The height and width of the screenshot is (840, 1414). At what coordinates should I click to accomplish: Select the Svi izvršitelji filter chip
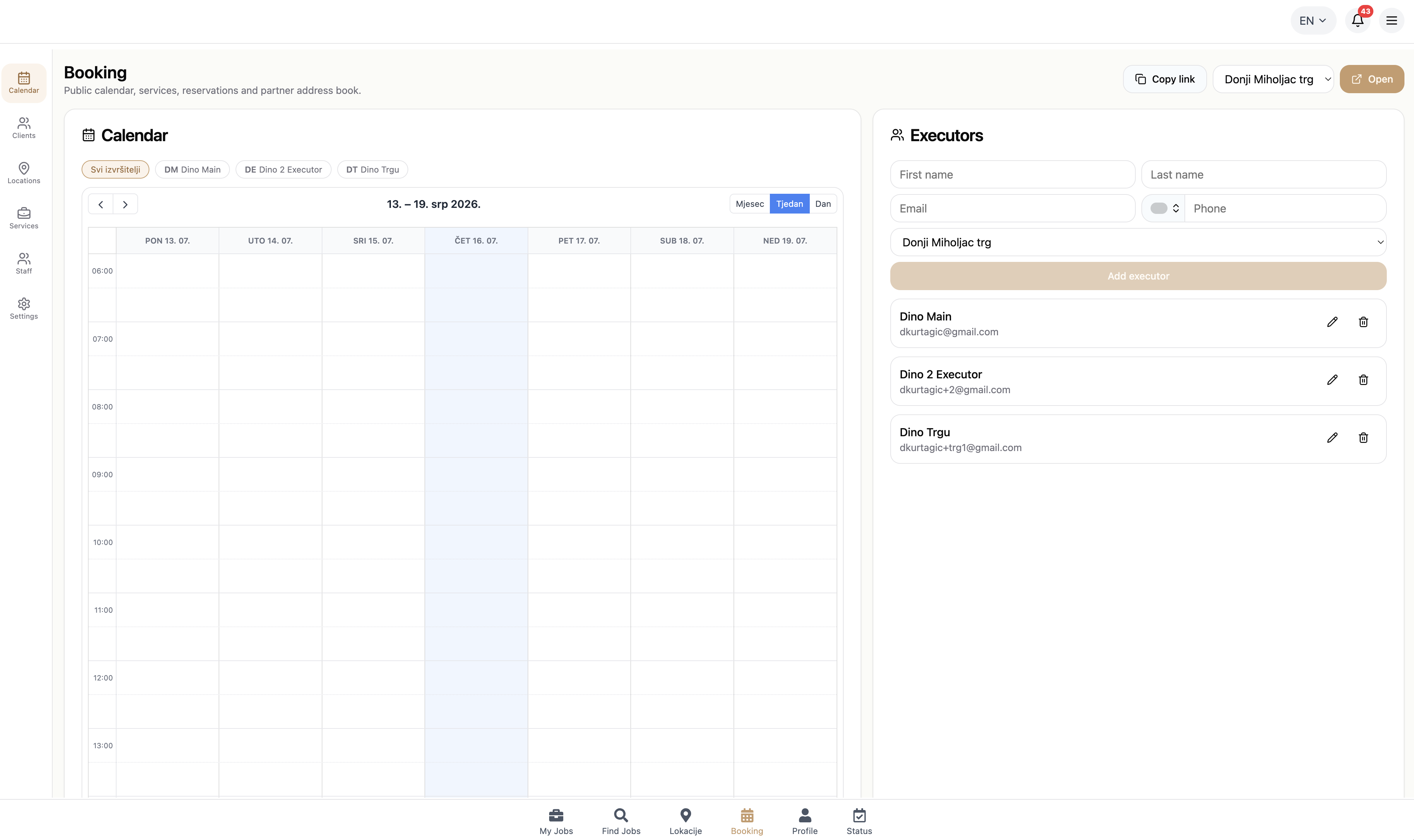coord(115,170)
